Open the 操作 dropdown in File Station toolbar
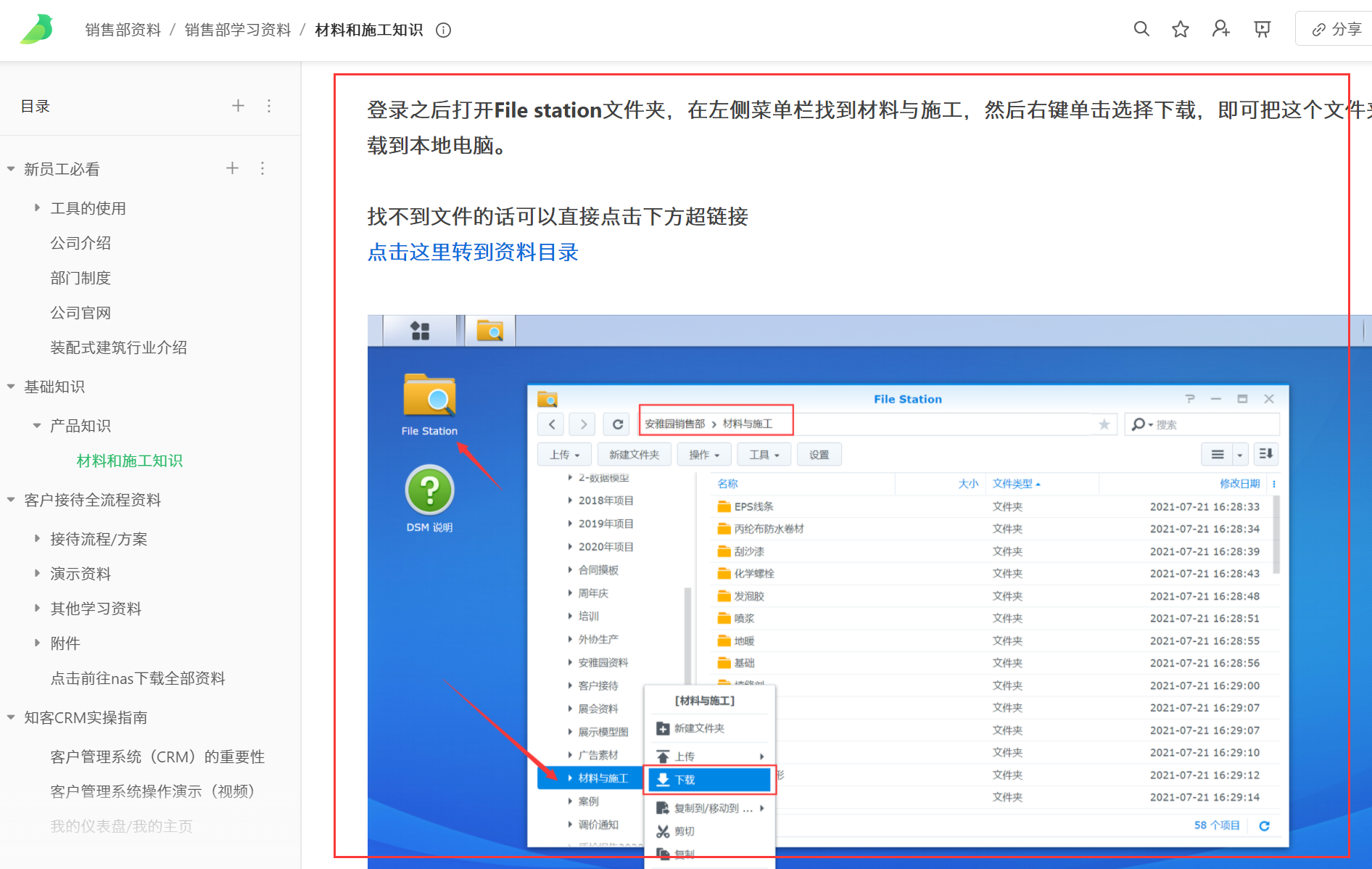This screenshot has width=1372, height=869. [x=704, y=455]
